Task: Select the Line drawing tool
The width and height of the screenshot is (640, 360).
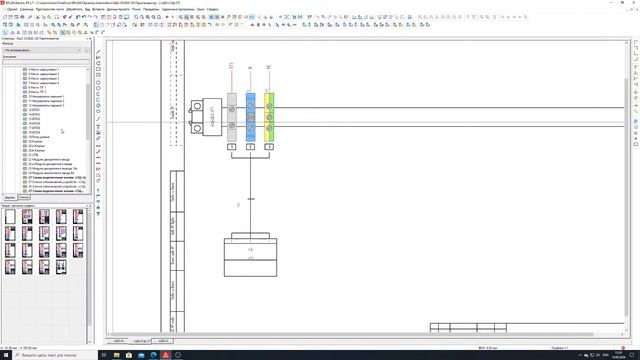Action: coord(98,52)
